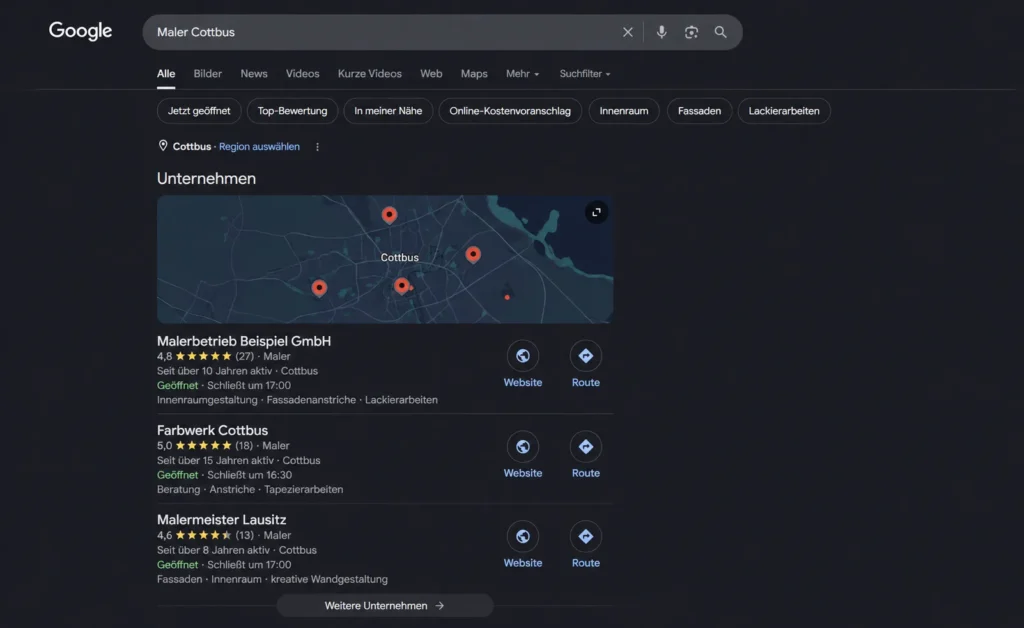Viewport: 1024px width, 628px height.
Task: Switch to the Videos tab
Action: (x=302, y=74)
